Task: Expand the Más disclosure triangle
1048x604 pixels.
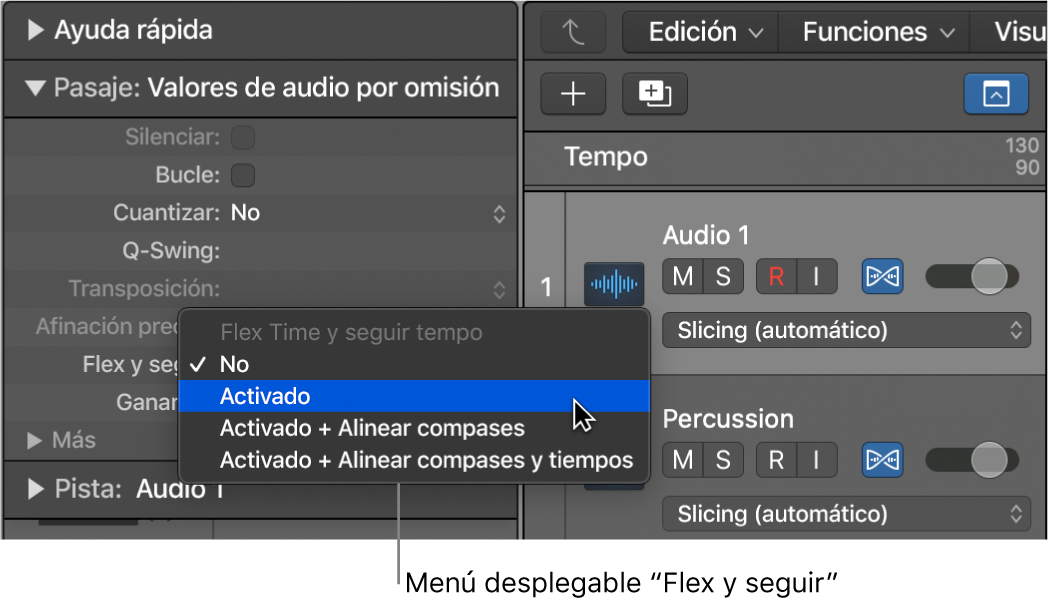Action: coord(34,440)
